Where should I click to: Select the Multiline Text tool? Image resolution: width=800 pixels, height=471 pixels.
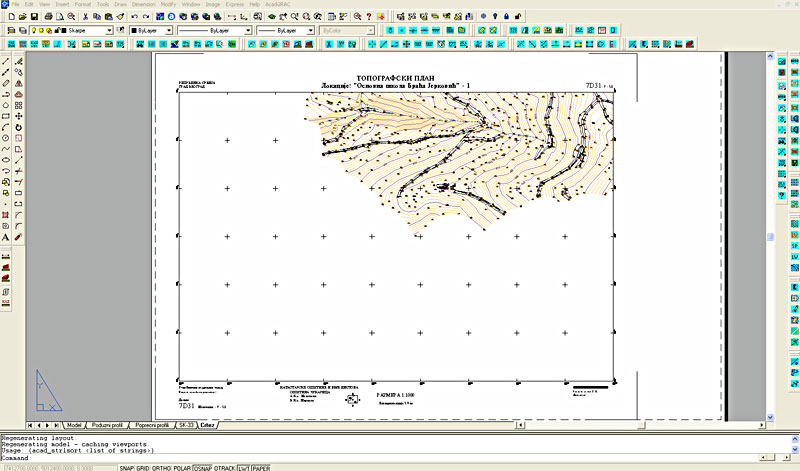[6, 237]
